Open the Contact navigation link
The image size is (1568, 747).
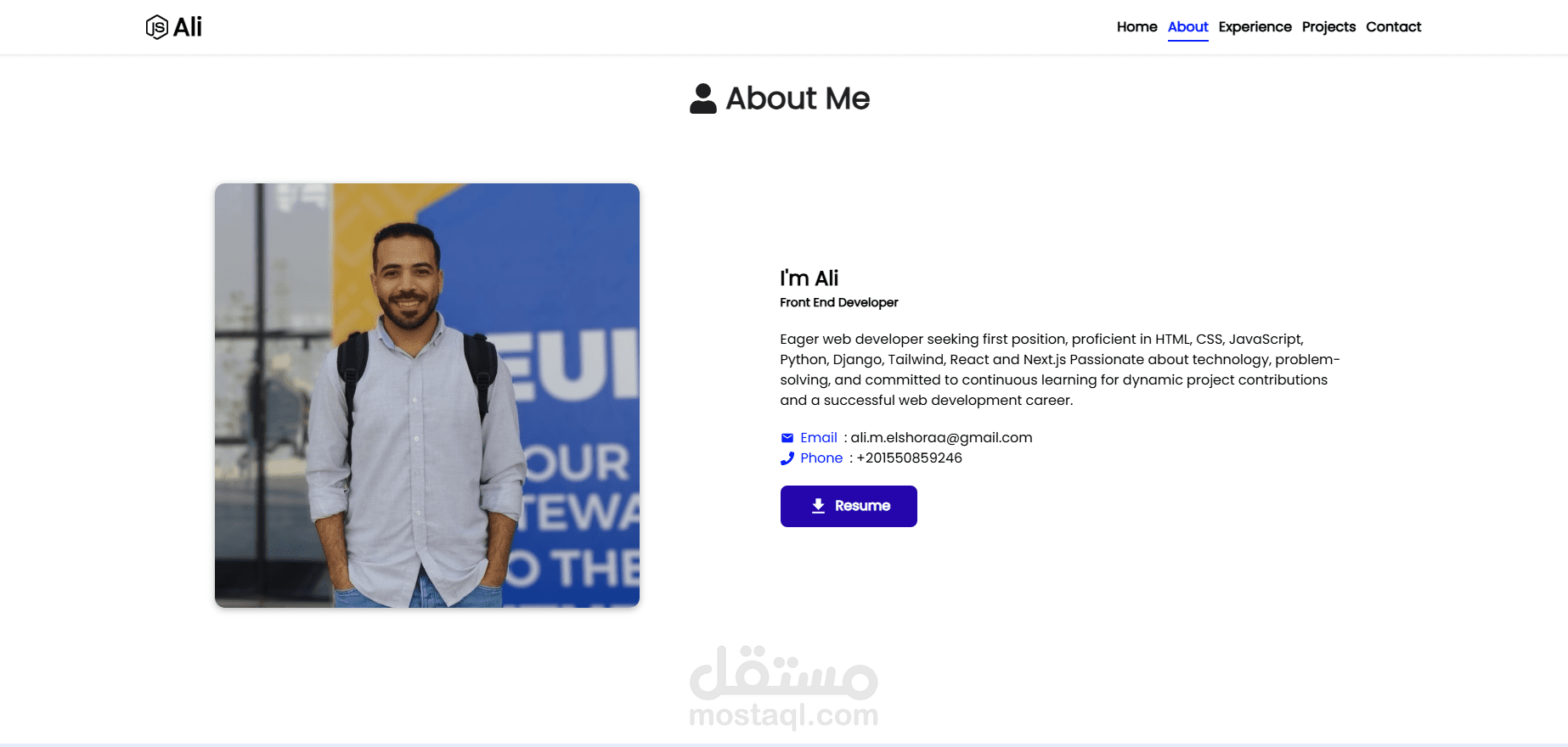tap(1393, 27)
